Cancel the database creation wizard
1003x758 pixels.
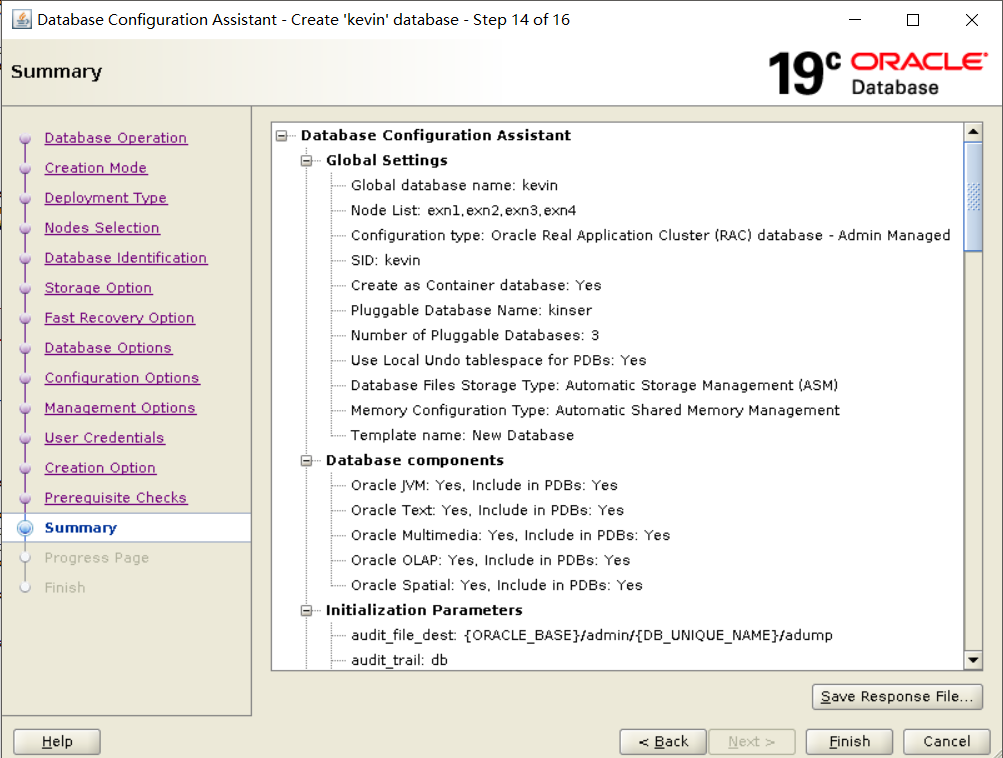(x=947, y=741)
